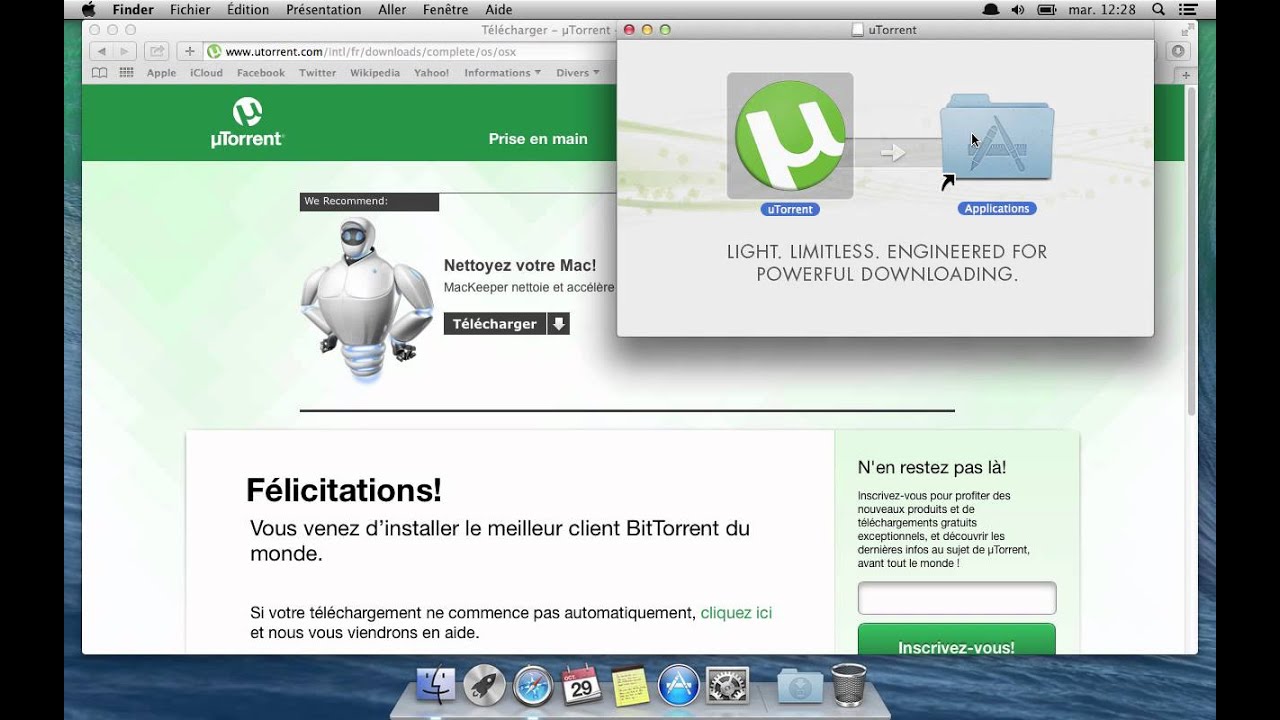Open Spotlight search magnifier
1280x720 pixels.
coord(1158,10)
